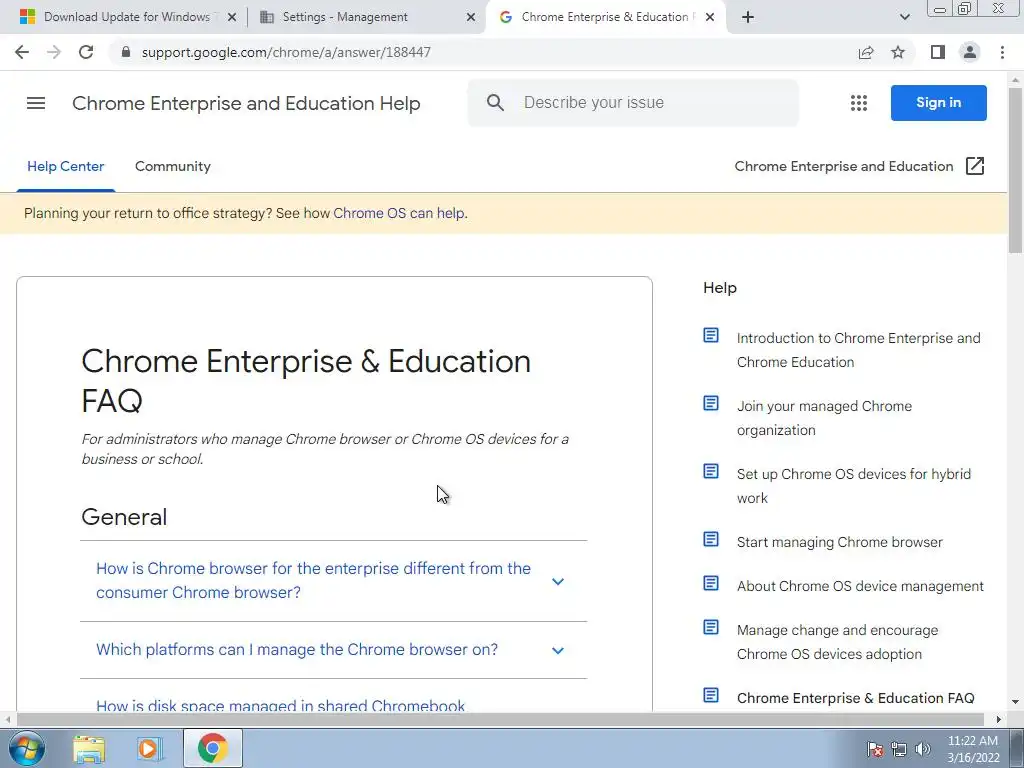
Task: Select Chrome Enterprise & Education FAQ sidebar item
Action: (856, 698)
